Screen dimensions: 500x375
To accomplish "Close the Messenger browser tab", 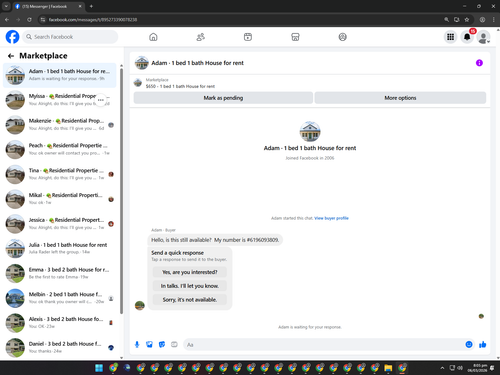I will click(80, 6).
